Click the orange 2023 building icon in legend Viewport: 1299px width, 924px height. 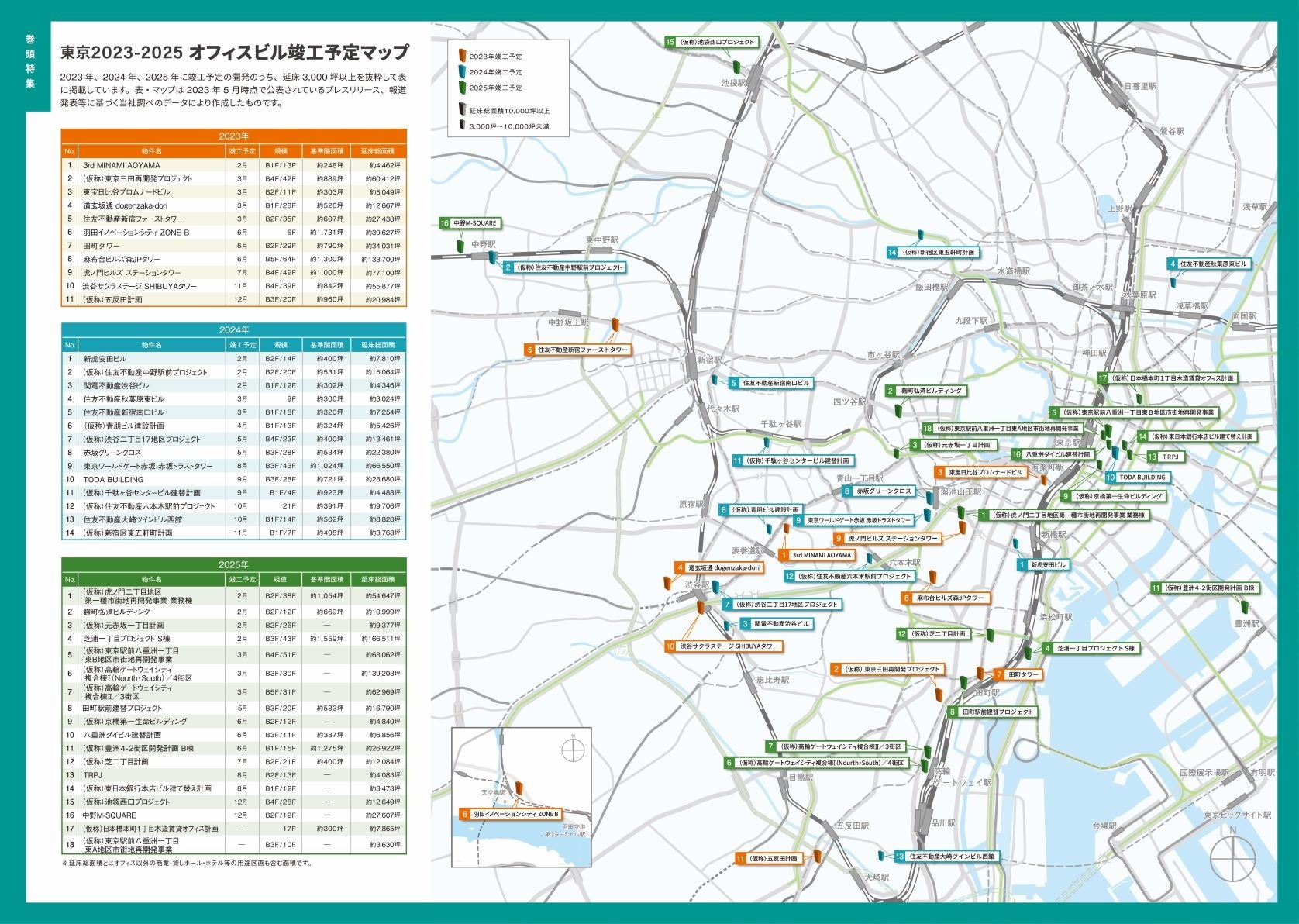tap(461, 57)
